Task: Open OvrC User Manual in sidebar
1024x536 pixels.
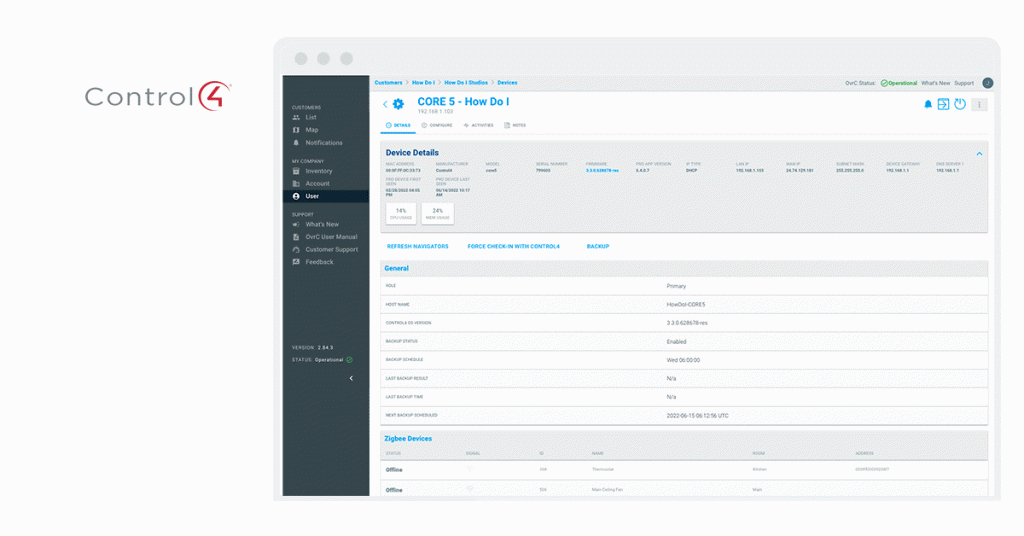Action: 331,237
